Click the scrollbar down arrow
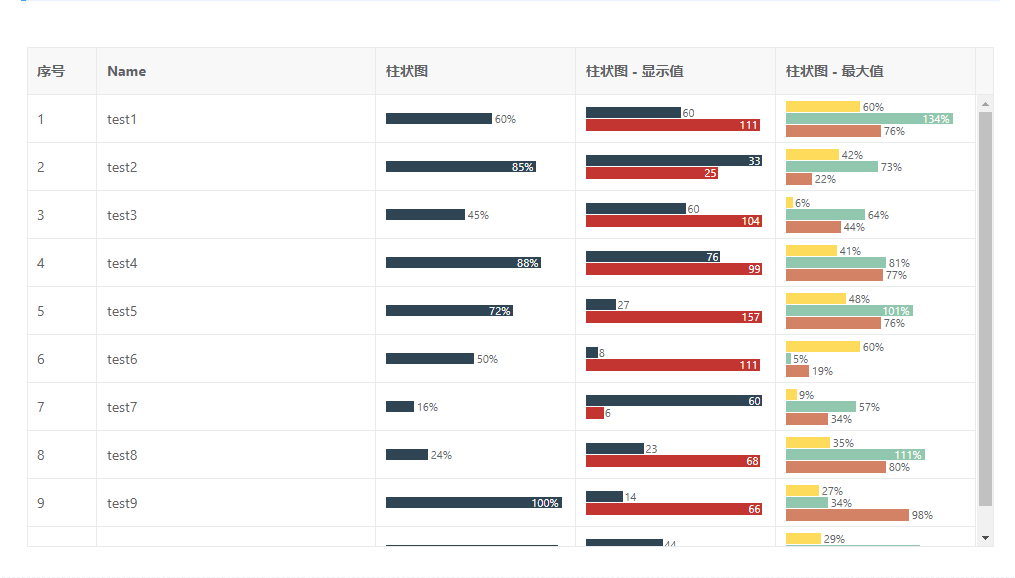Screen dimensions: 1015x578 pyautogui.click(x=986, y=538)
